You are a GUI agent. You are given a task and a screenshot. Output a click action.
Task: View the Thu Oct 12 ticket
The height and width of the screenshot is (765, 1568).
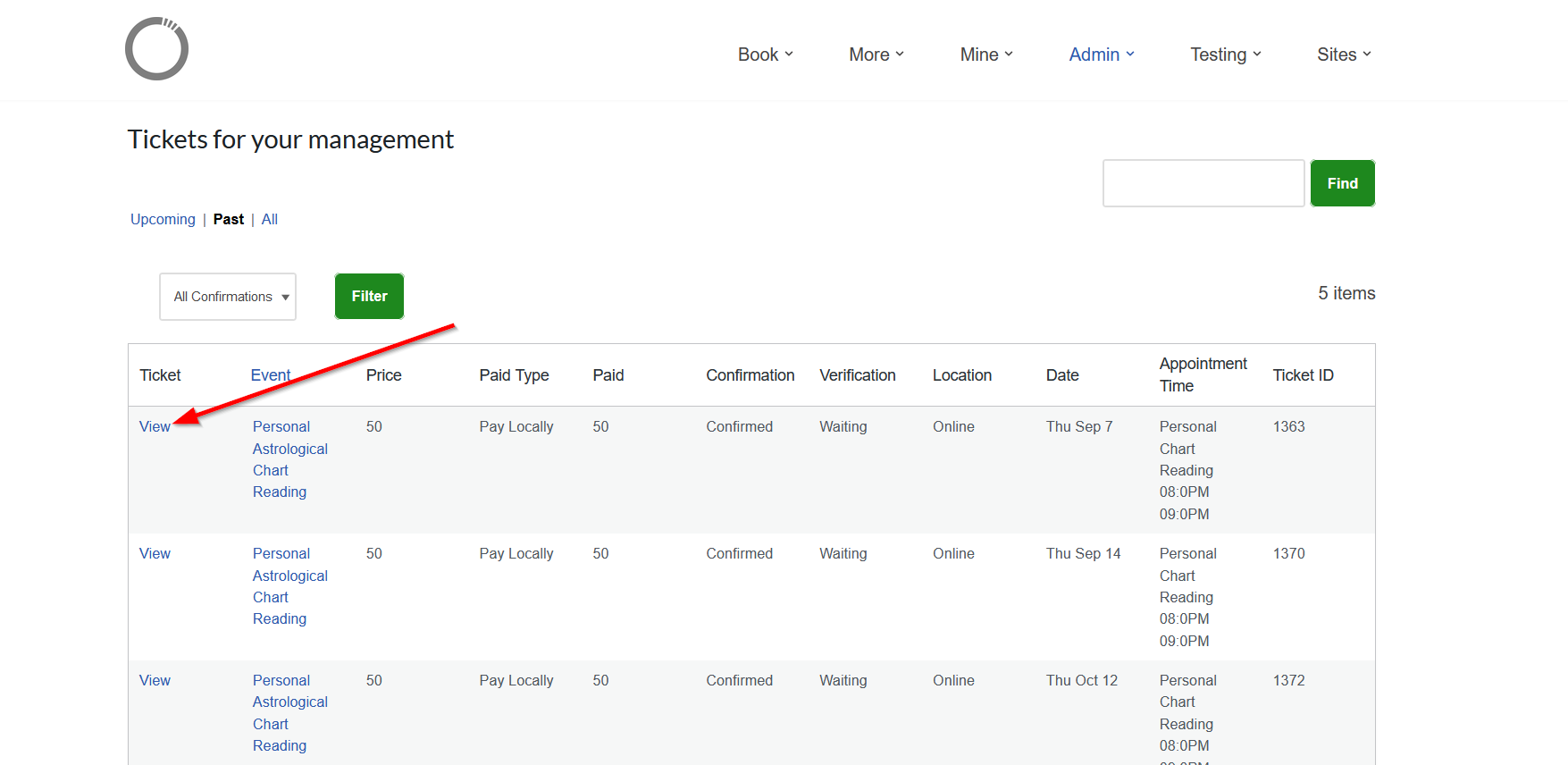coord(155,680)
